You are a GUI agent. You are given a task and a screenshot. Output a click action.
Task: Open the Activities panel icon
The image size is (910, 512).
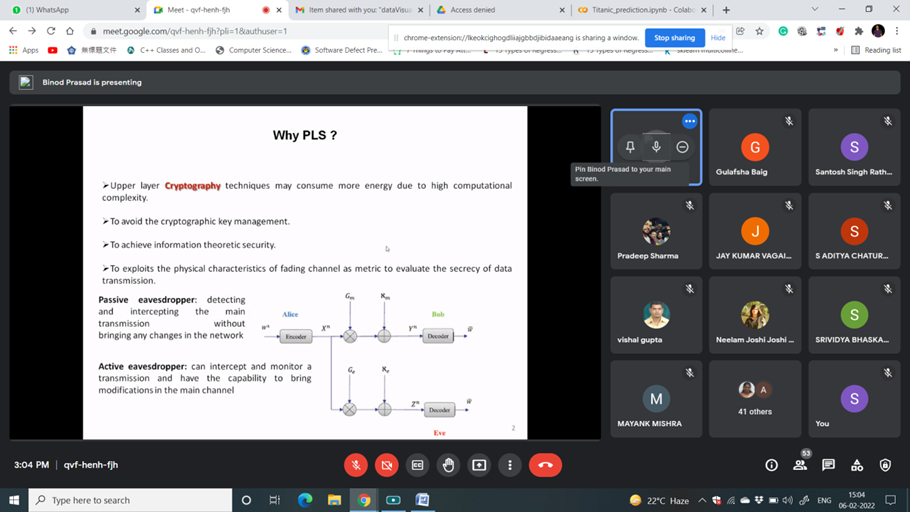click(857, 465)
